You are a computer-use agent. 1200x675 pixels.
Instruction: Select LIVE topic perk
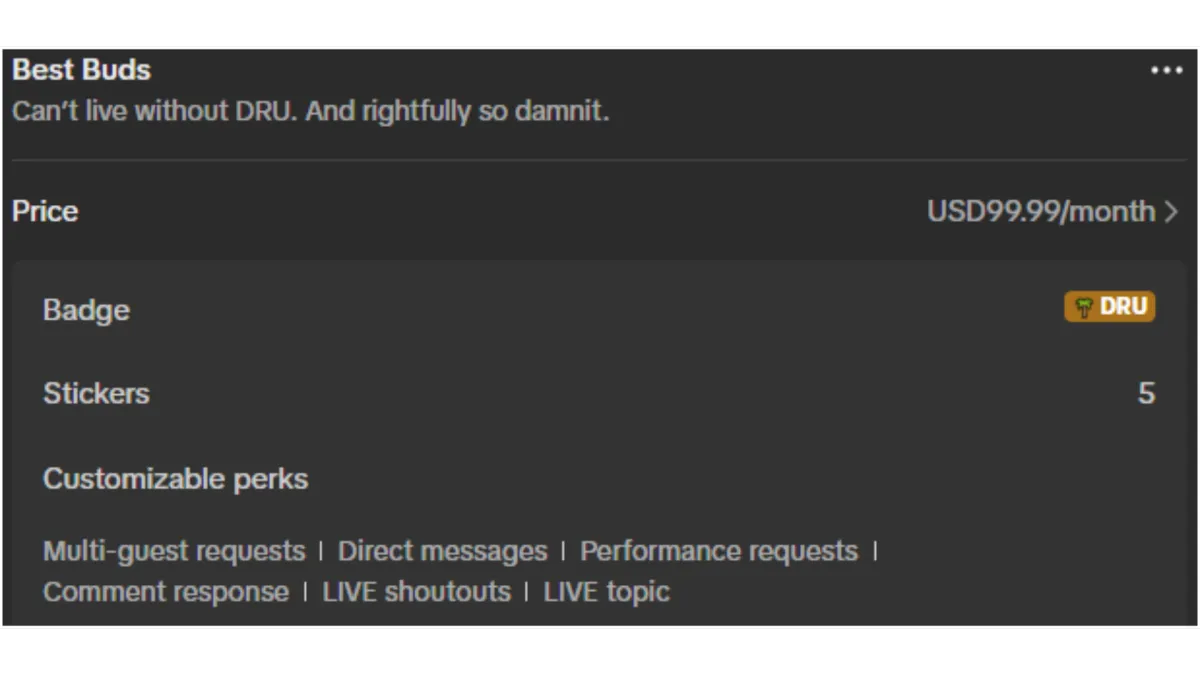pyautogui.click(x=606, y=591)
